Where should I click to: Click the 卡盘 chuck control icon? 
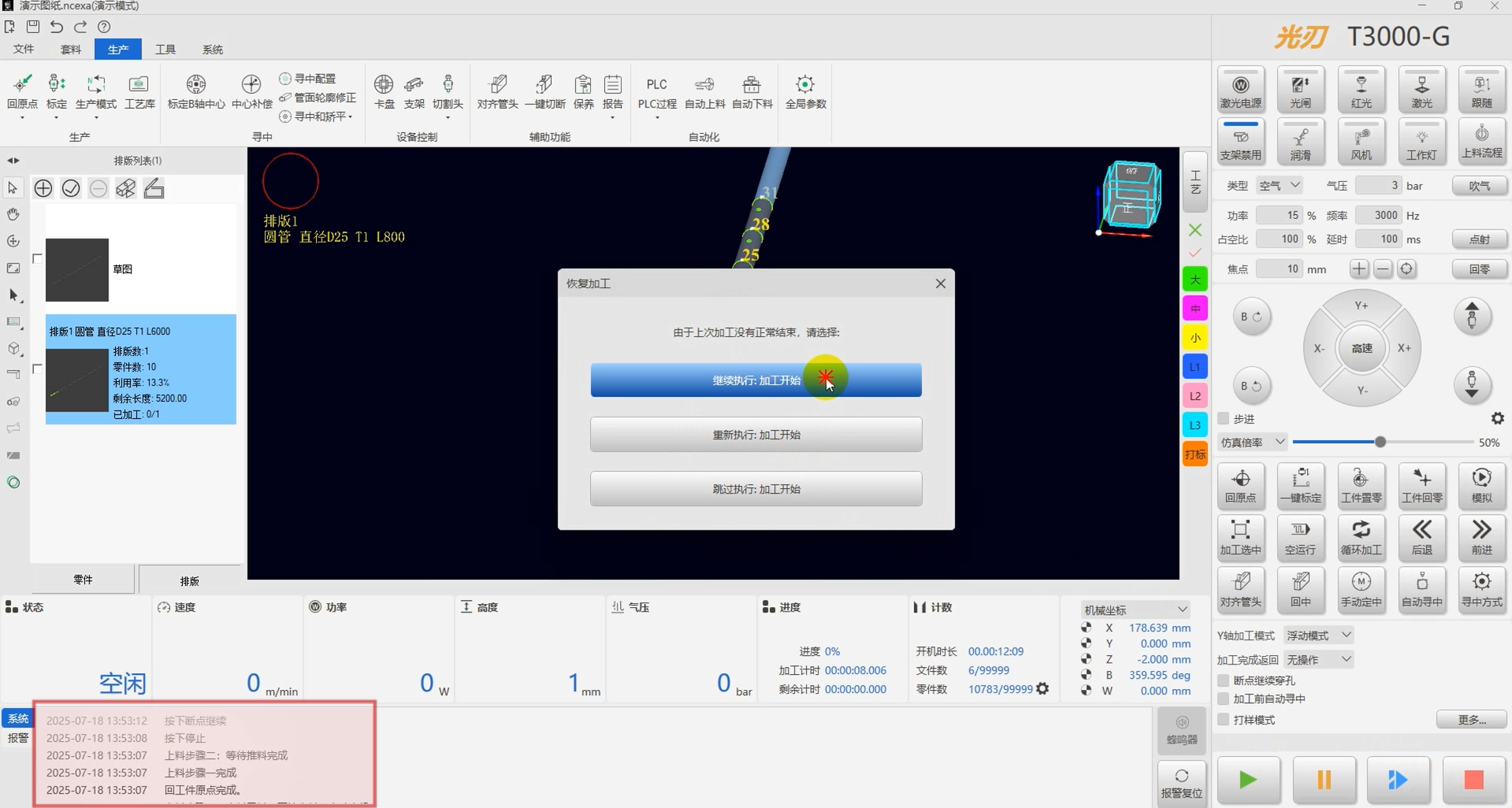pyautogui.click(x=384, y=92)
